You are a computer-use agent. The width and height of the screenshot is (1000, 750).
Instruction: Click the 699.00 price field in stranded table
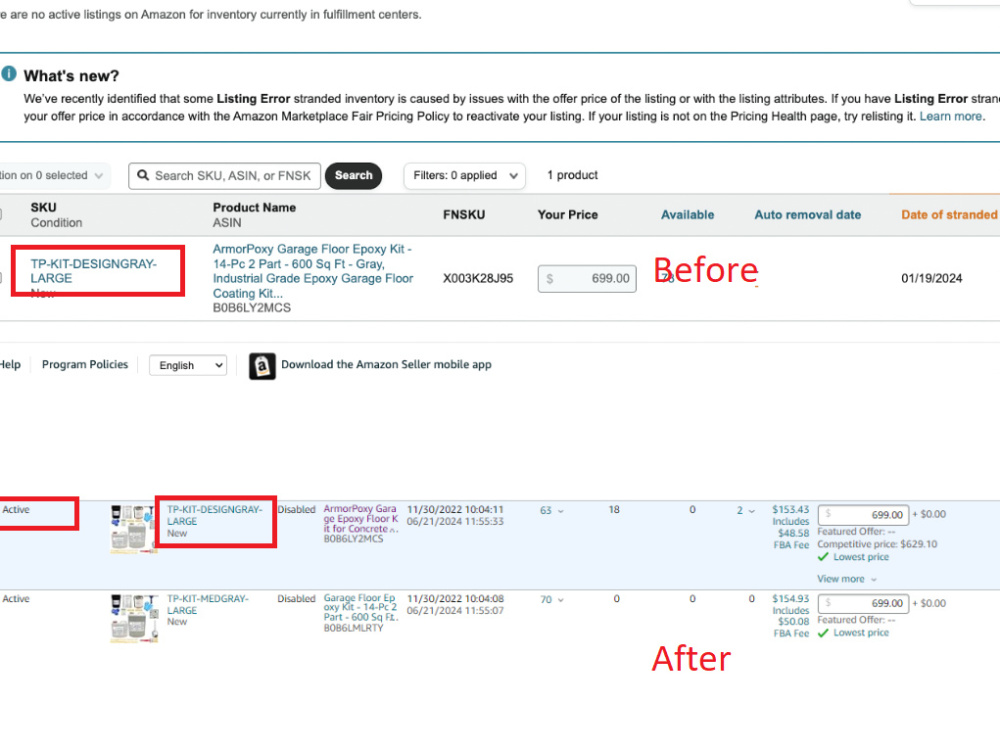[587, 279]
